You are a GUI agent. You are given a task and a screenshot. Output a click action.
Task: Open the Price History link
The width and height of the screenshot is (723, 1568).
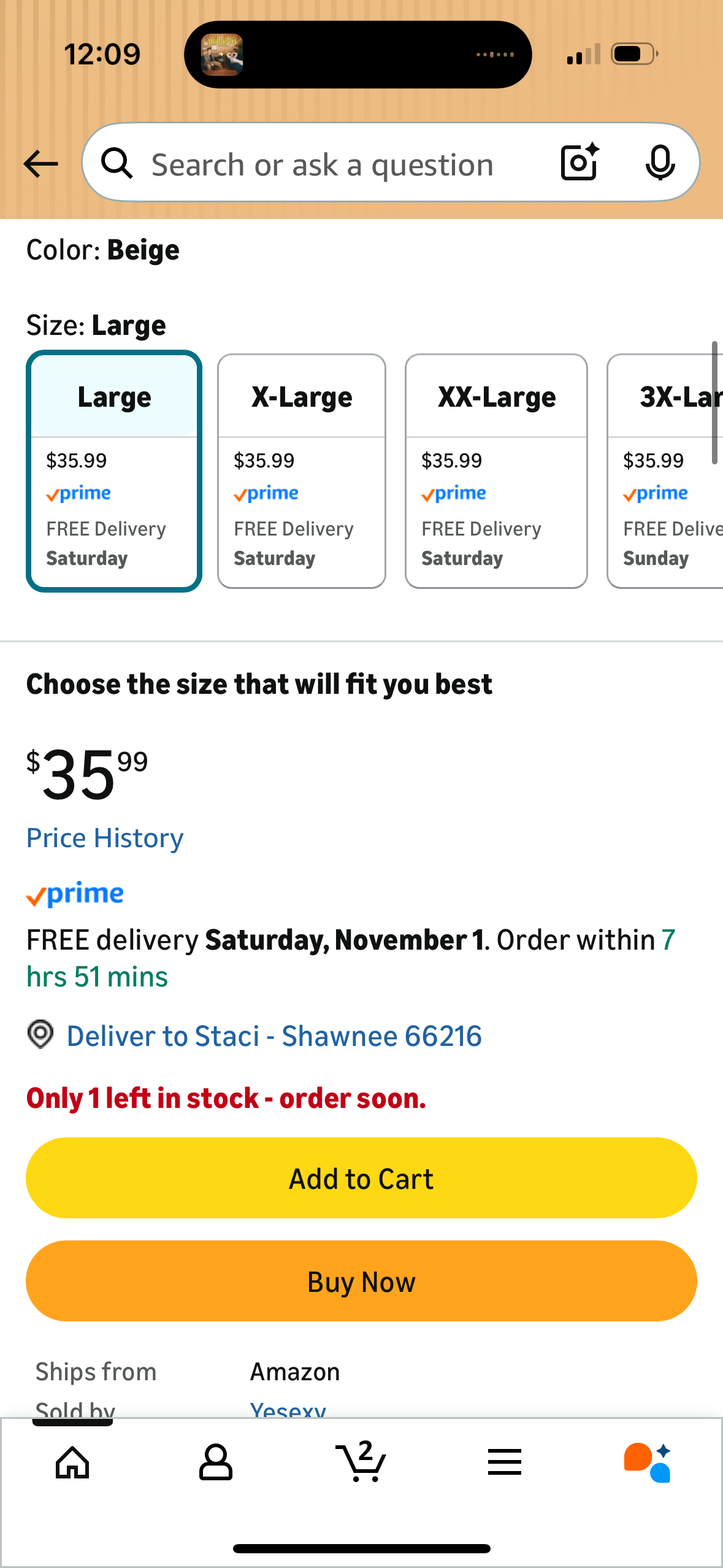click(x=105, y=839)
